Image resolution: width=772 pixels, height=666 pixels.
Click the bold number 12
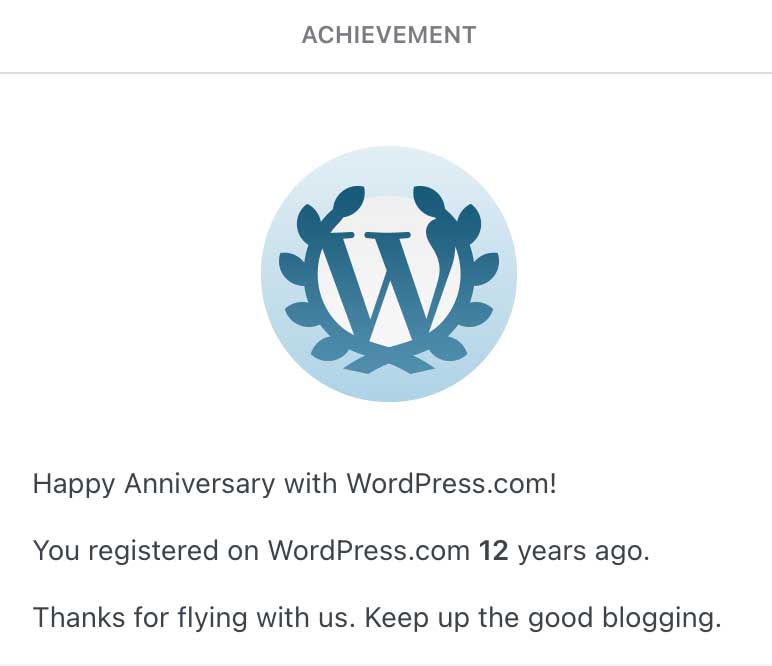click(x=495, y=551)
